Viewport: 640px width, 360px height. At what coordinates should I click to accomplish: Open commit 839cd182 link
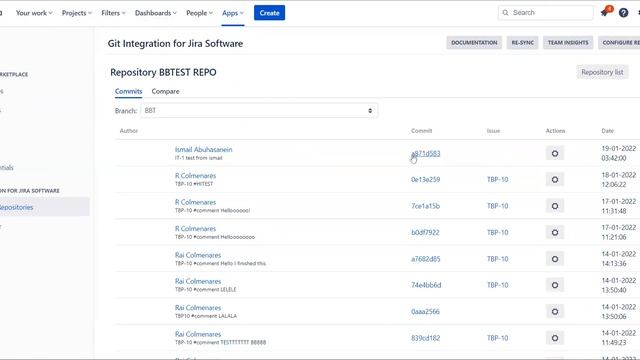click(x=425, y=338)
